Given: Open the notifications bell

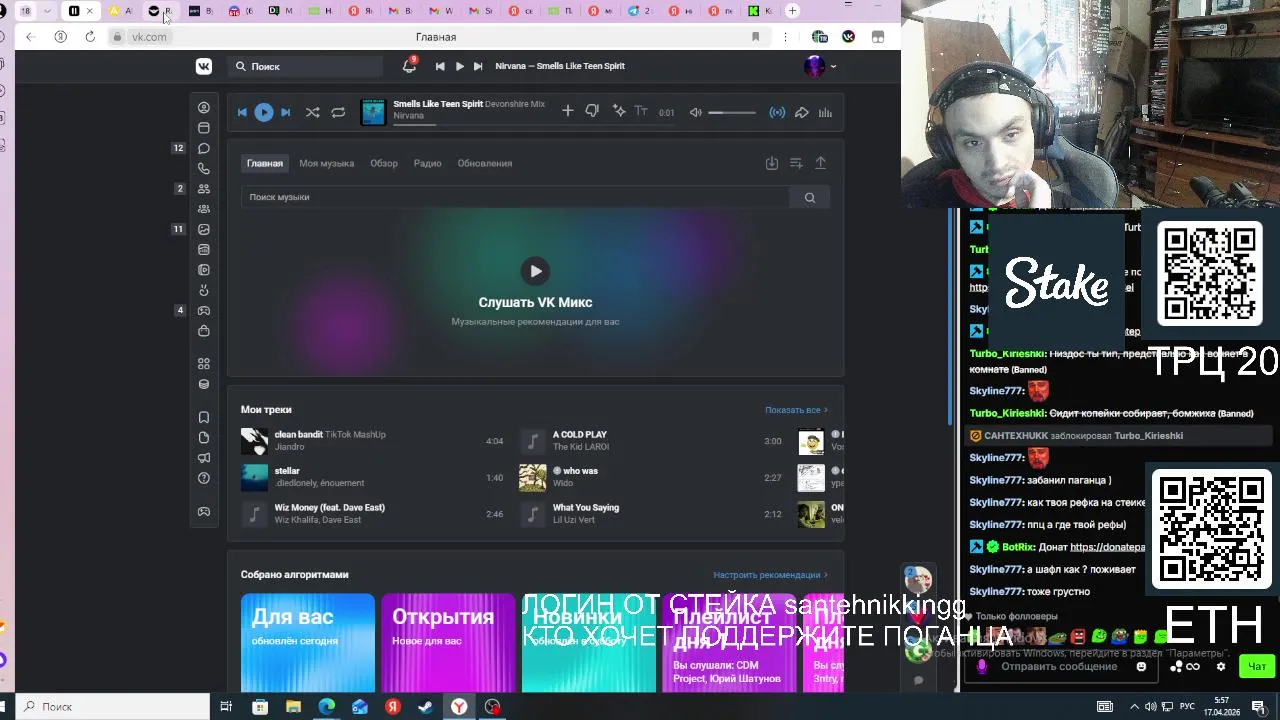Looking at the screenshot, I should [409, 66].
